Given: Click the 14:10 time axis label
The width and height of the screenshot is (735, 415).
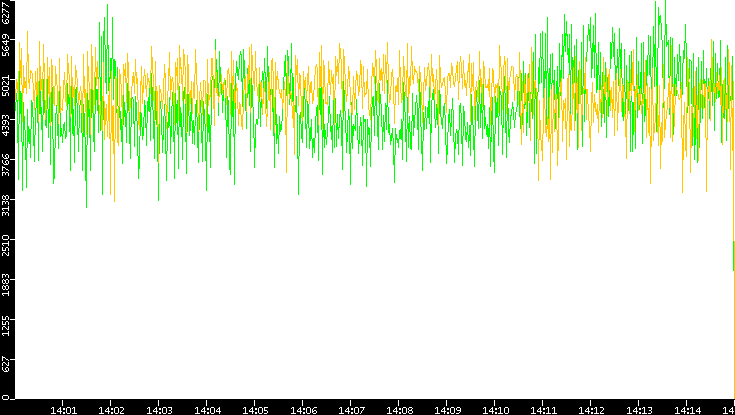Looking at the screenshot, I should [x=495, y=410].
